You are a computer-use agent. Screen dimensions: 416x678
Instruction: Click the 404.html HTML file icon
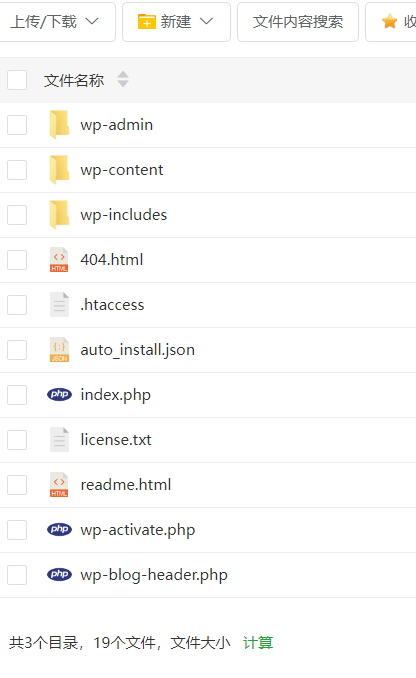(x=59, y=260)
